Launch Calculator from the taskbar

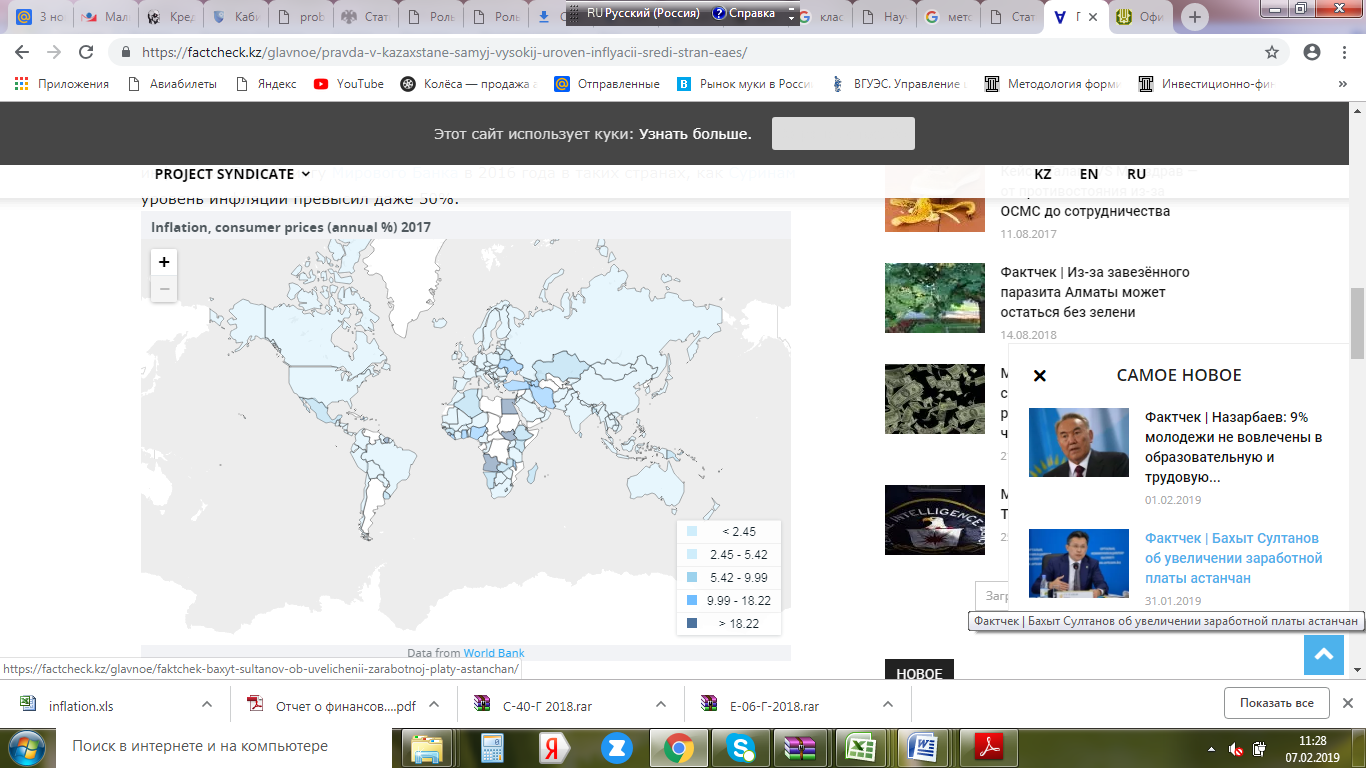pos(491,747)
